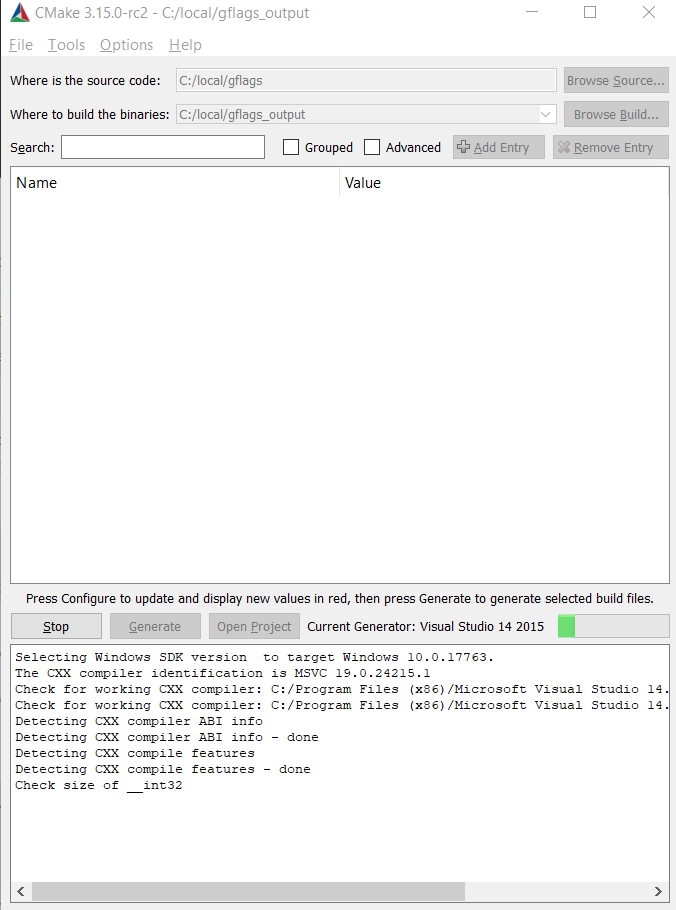Click the source code path field

pyautogui.click(x=366, y=81)
